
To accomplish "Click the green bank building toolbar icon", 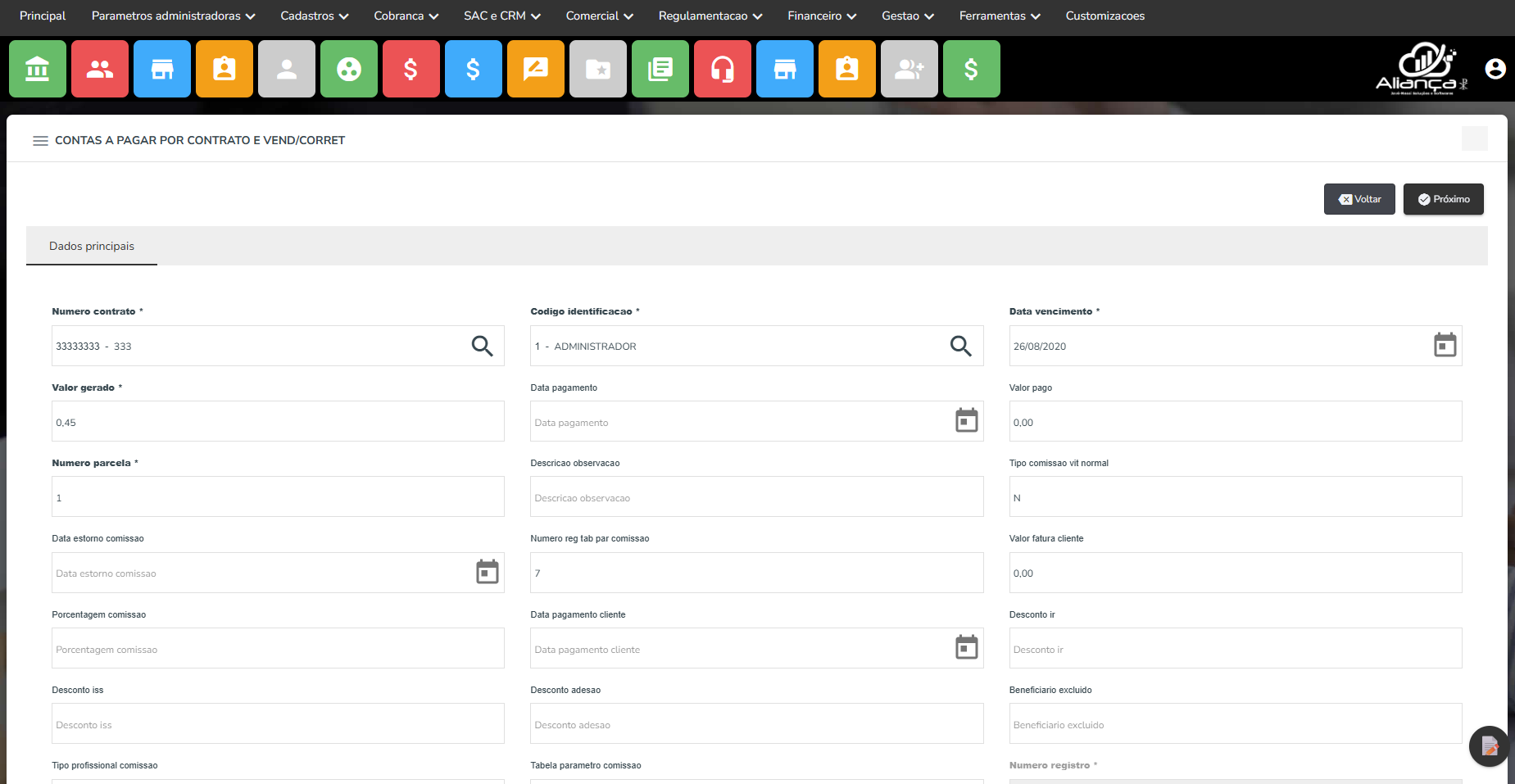I will coord(38,70).
